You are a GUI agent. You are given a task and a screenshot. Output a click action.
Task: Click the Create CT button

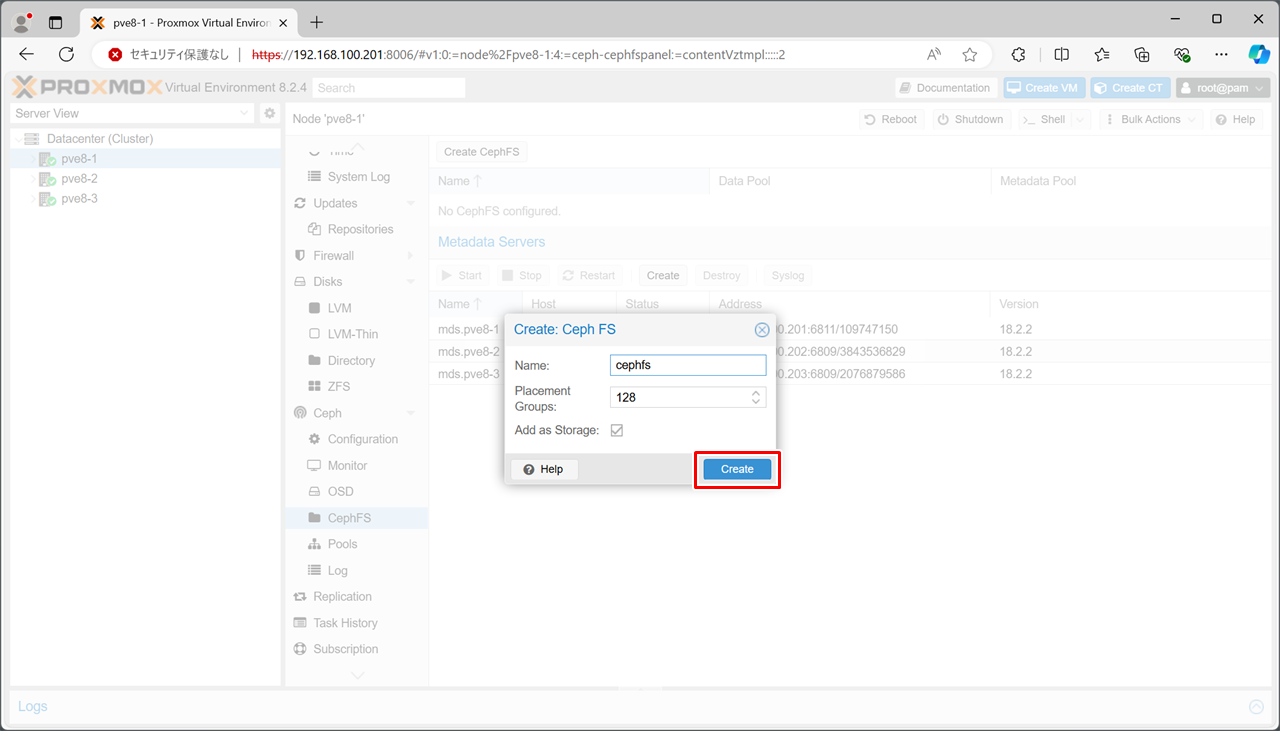pyautogui.click(x=1129, y=88)
